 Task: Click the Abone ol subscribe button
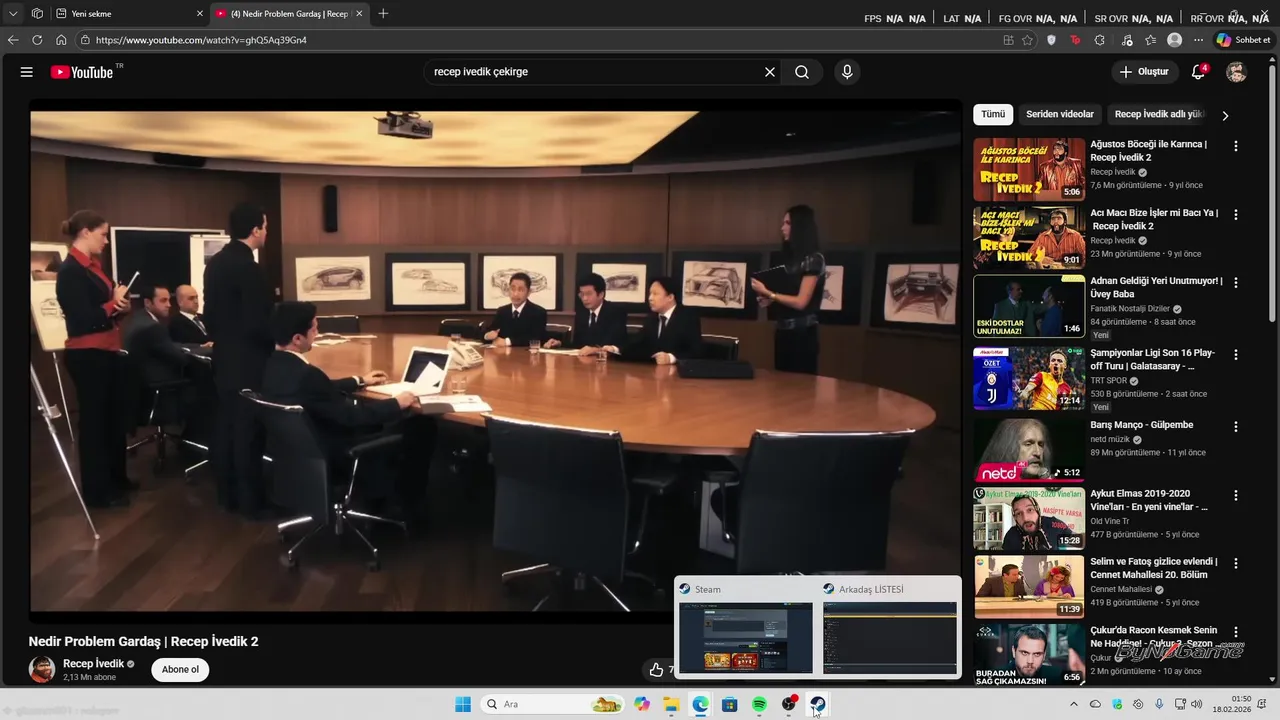180,669
